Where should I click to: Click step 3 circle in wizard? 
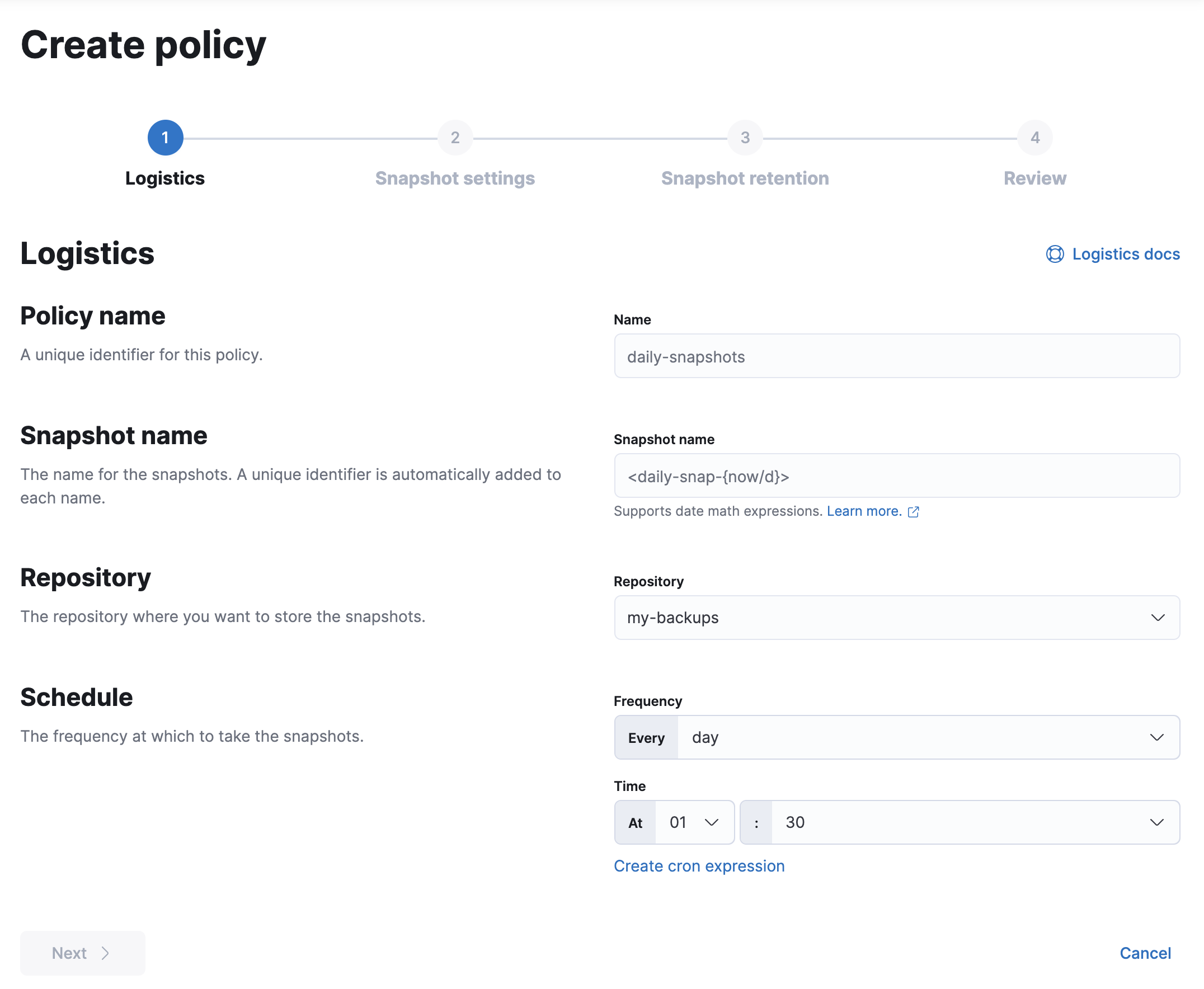(x=745, y=137)
